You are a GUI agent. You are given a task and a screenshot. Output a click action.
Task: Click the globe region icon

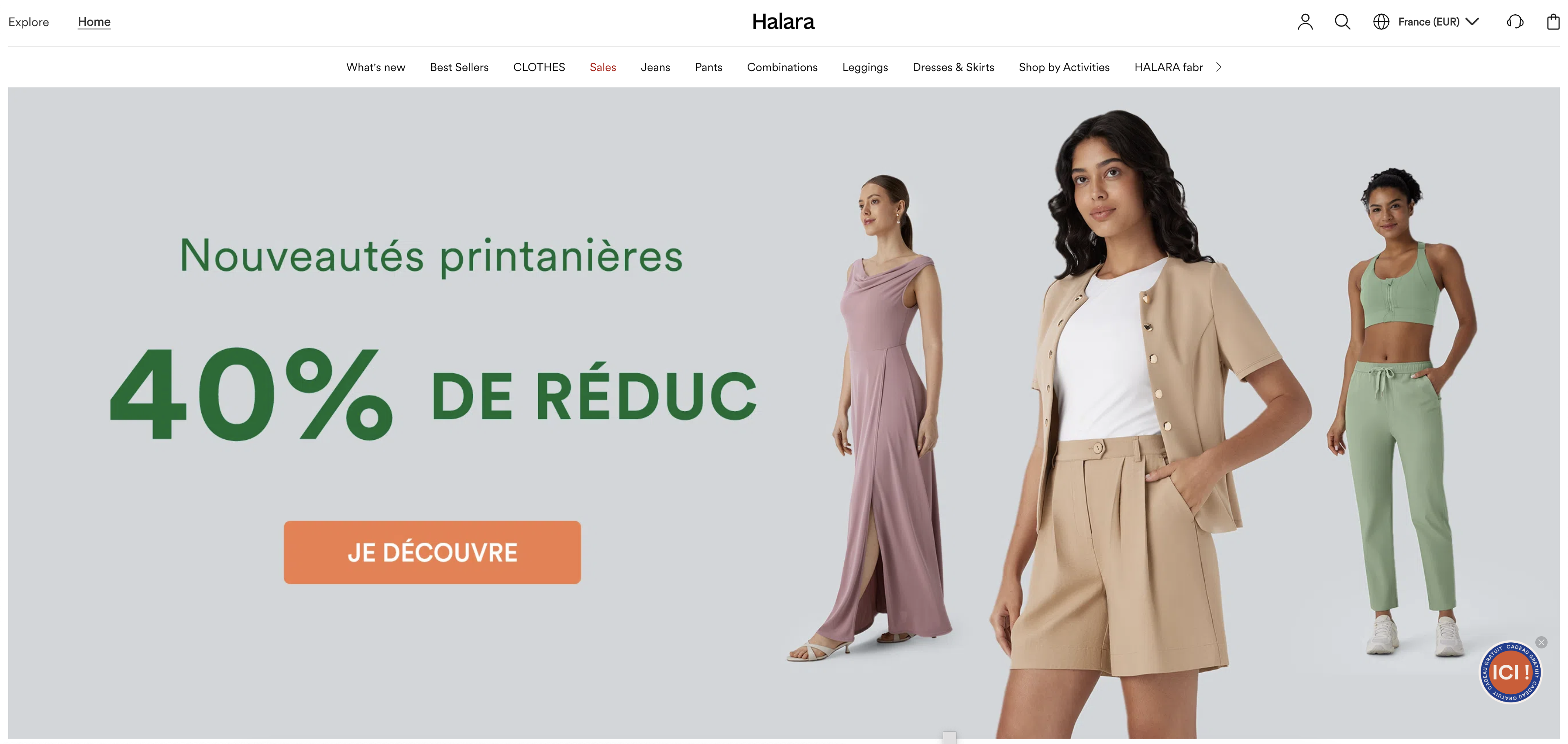coord(1381,22)
